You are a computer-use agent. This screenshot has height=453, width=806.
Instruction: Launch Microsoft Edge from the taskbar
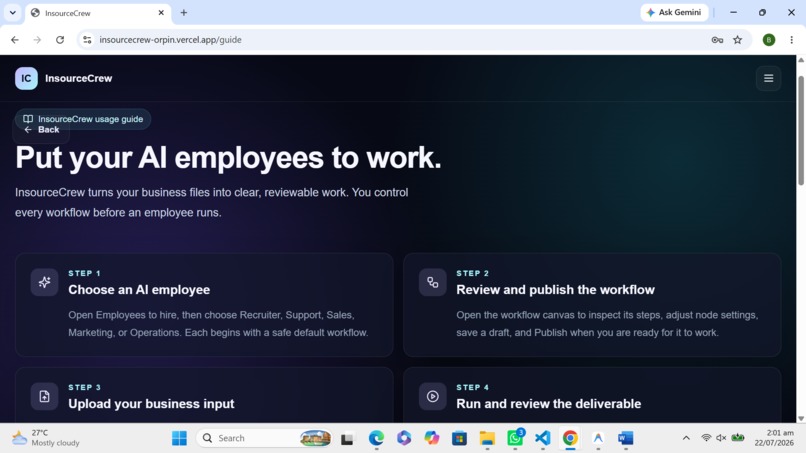tap(376, 438)
